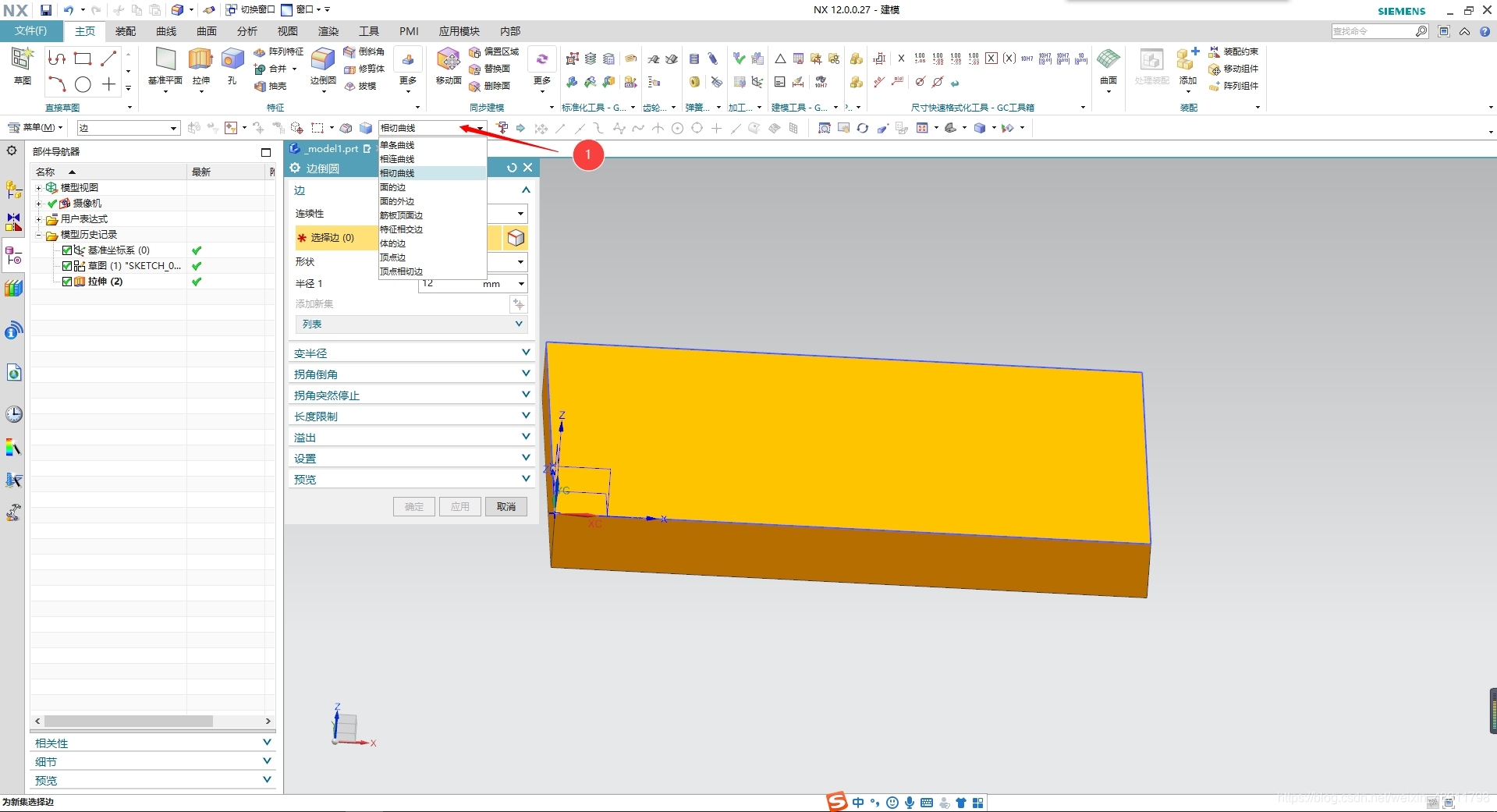Image resolution: width=1497 pixels, height=812 pixels.
Task: Open the 连续性 dropdown in dialog
Action: click(520, 214)
